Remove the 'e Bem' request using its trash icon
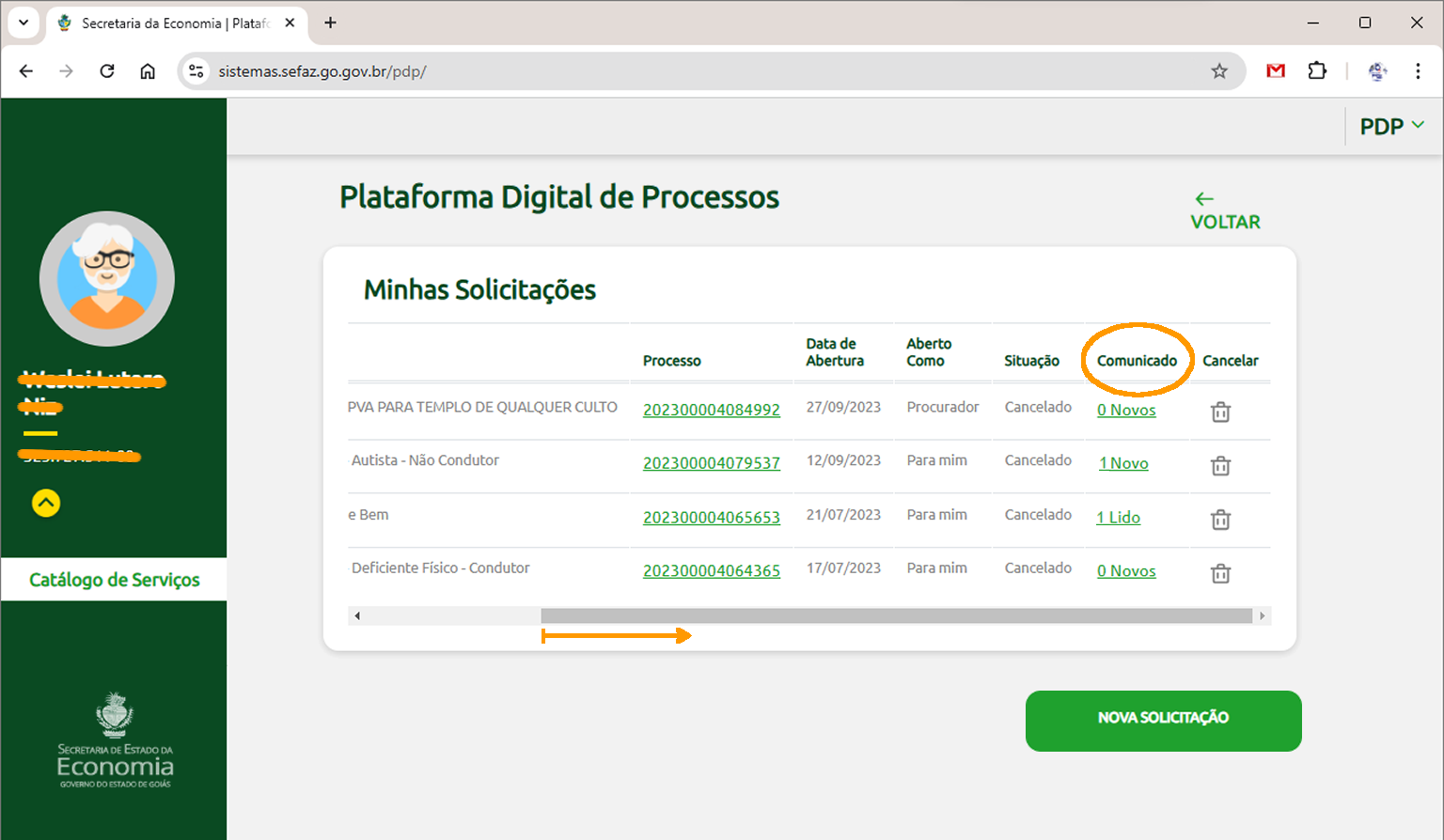 click(x=1219, y=519)
